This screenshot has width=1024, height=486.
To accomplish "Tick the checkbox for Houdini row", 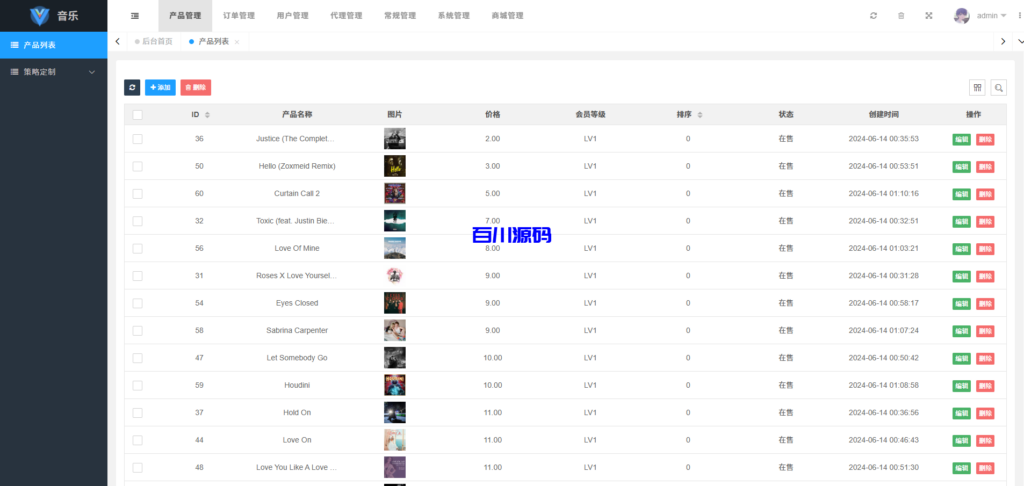I will tap(137, 385).
